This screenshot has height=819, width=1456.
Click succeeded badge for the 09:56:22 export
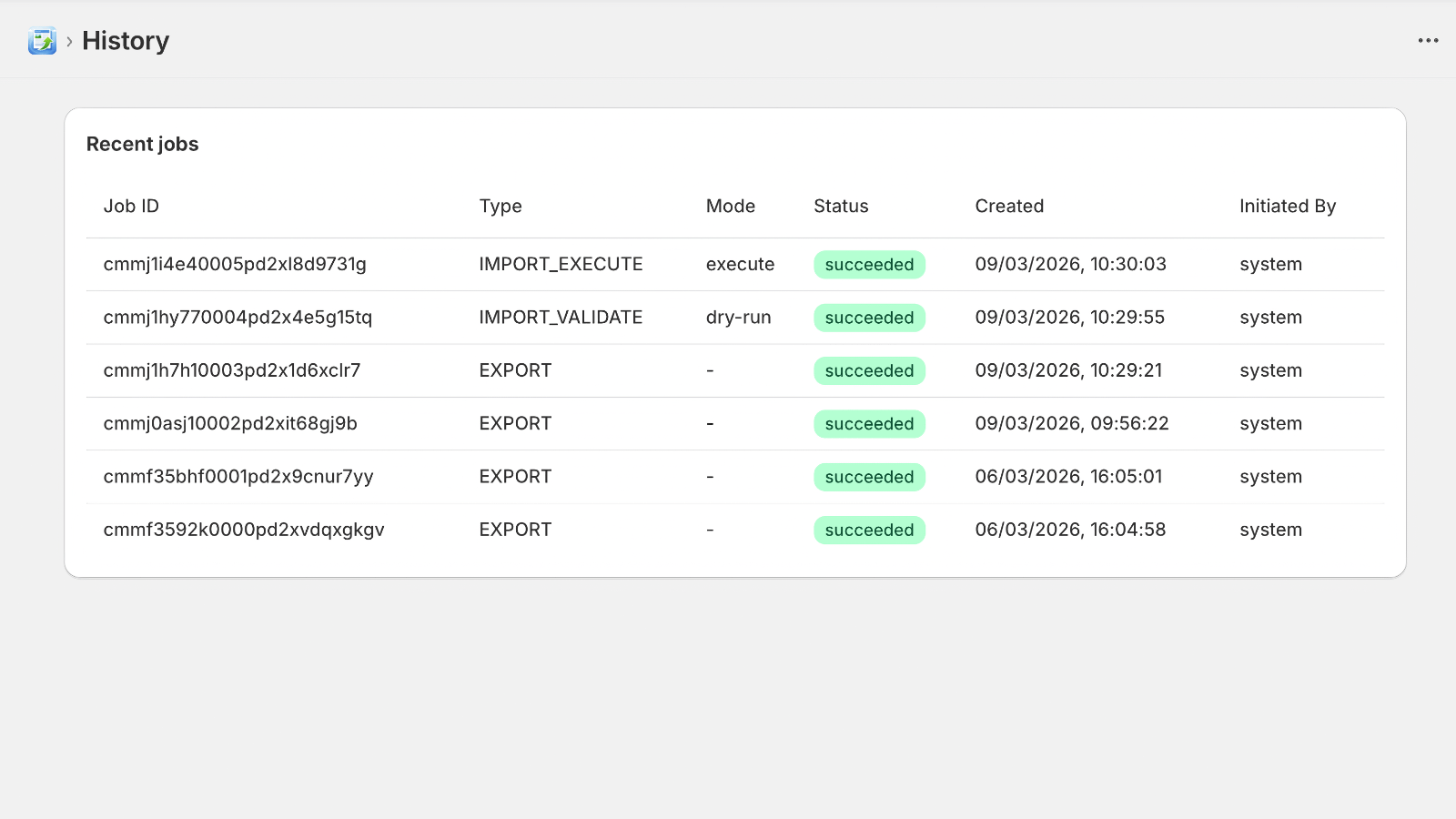click(869, 424)
